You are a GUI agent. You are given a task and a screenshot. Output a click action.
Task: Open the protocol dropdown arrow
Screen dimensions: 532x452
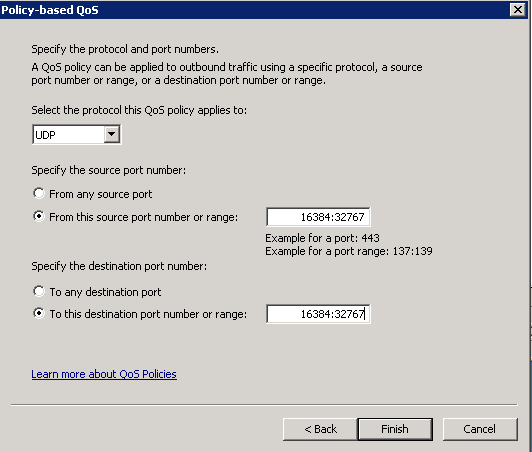tap(112, 134)
